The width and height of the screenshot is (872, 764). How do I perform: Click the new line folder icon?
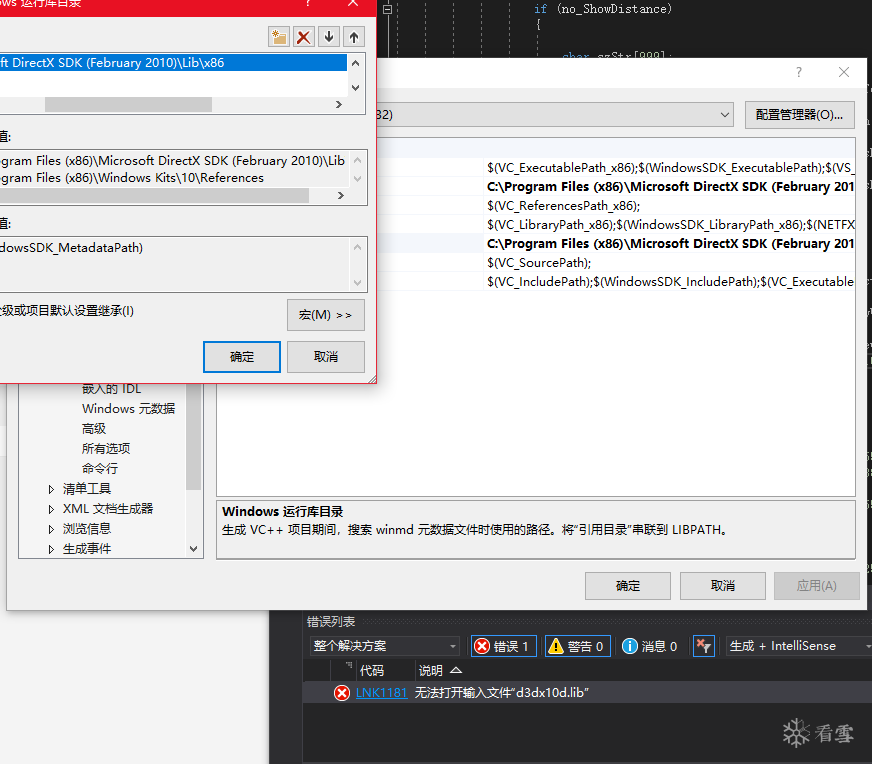click(279, 37)
